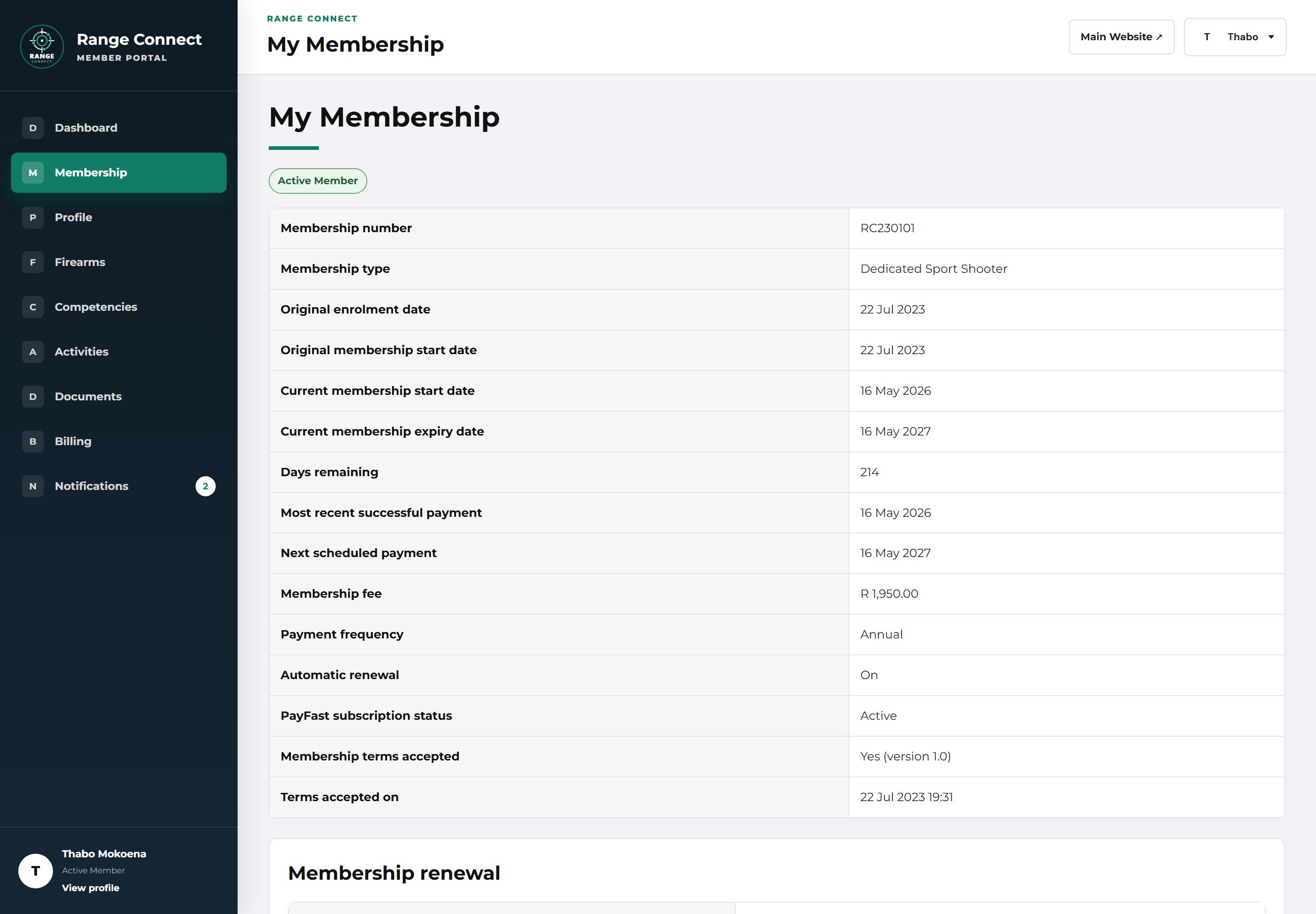The height and width of the screenshot is (914, 1316).
Task: Click the Competencies C letter icon
Action: (32, 307)
